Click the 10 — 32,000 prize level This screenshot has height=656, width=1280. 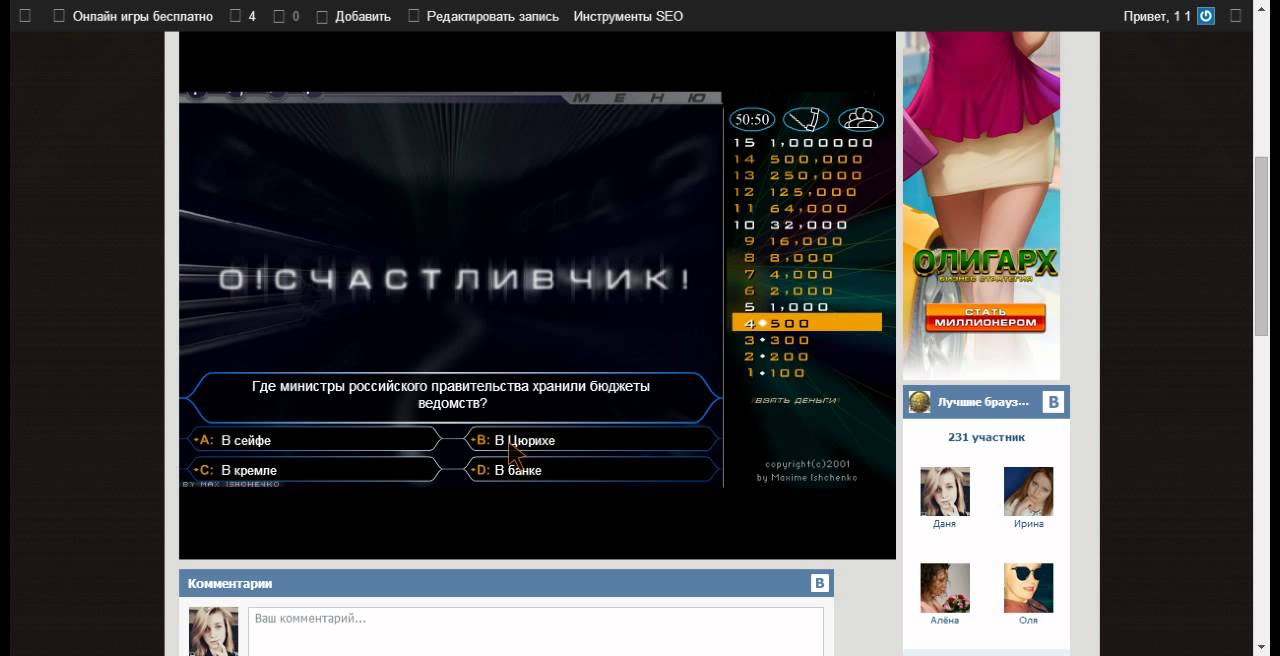(790, 225)
